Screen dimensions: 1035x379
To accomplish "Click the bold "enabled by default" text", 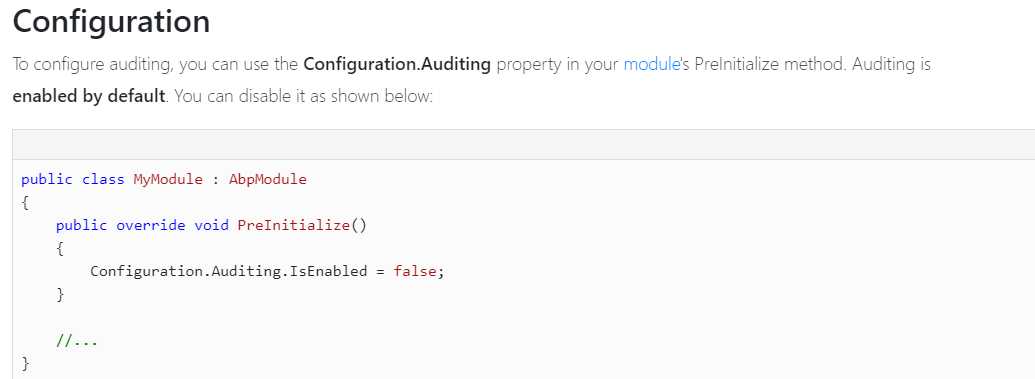I will pos(89,96).
